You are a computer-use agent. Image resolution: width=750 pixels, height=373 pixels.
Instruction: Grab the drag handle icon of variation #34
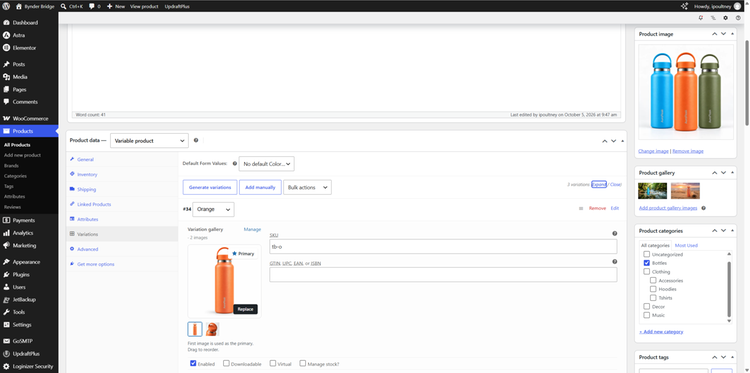click(581, 208)
